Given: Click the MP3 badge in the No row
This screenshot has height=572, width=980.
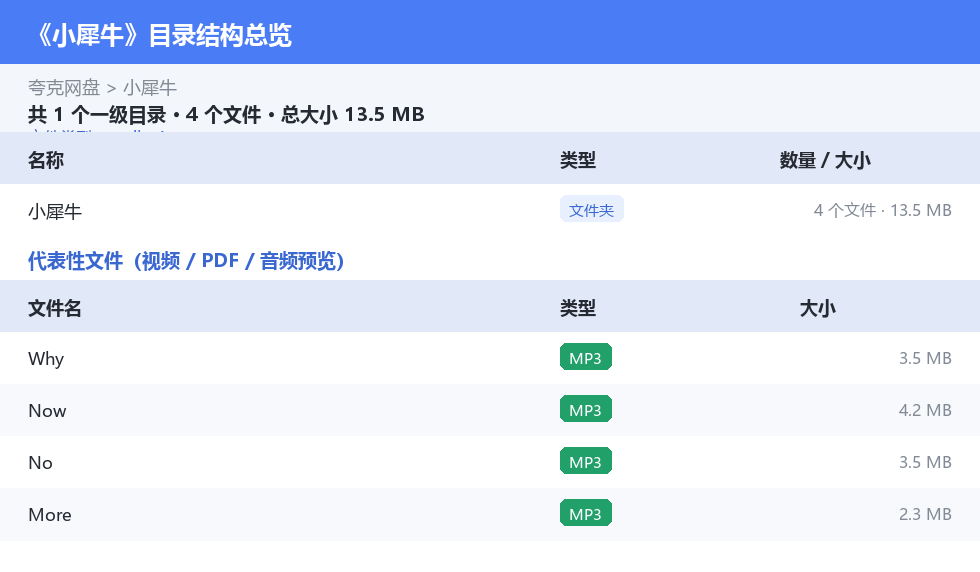Looking at the screenshot, I should [586, 461].
